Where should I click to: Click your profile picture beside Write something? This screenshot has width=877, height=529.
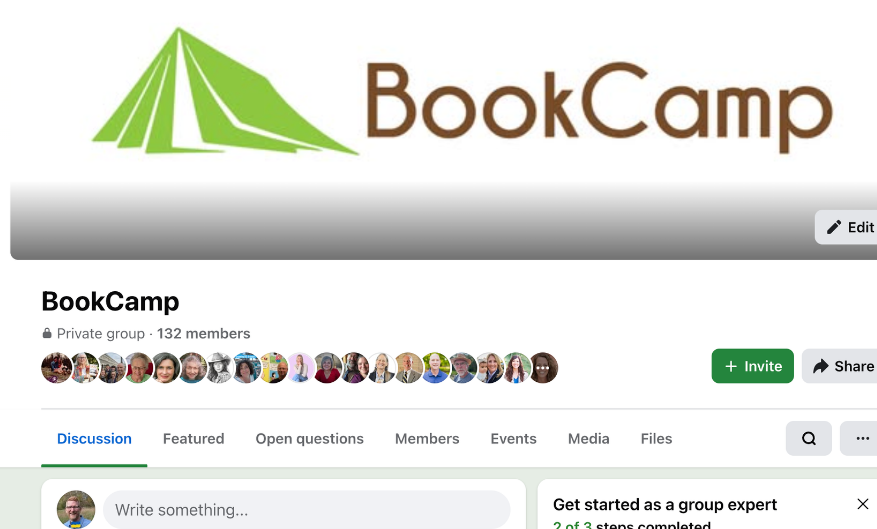point(76,509)
